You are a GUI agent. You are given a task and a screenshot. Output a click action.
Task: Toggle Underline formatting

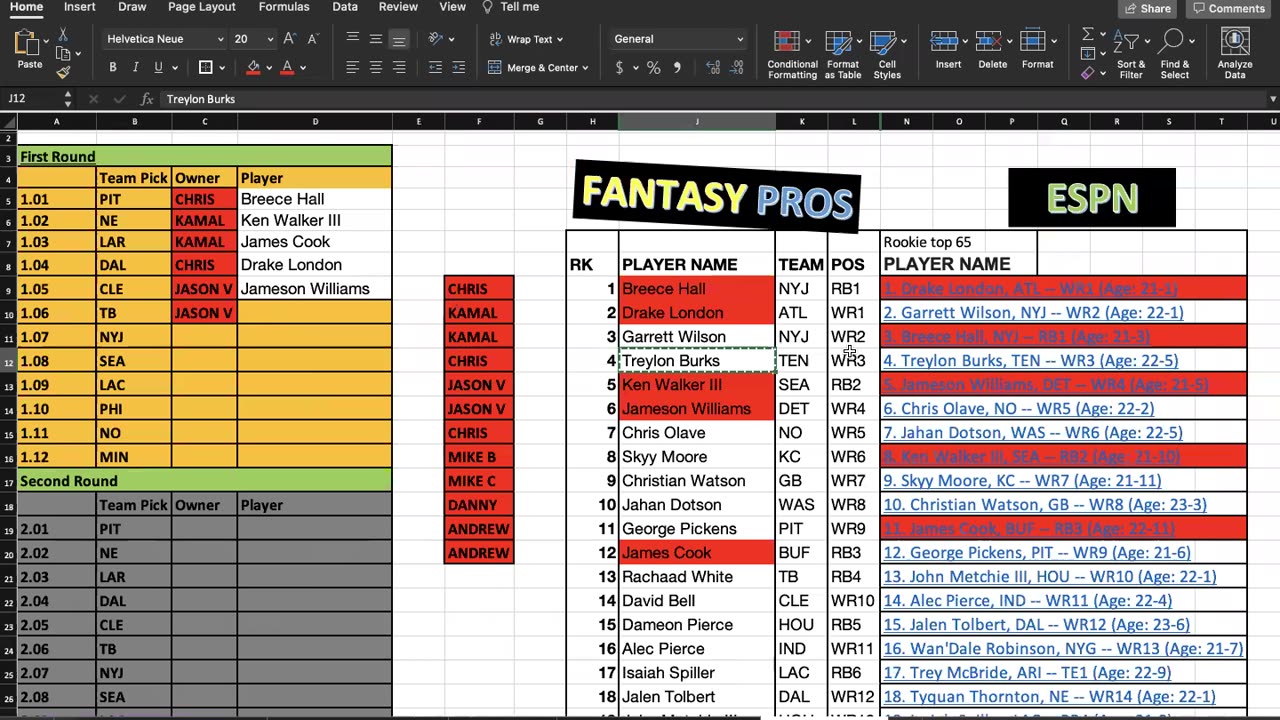pos(158,67)
